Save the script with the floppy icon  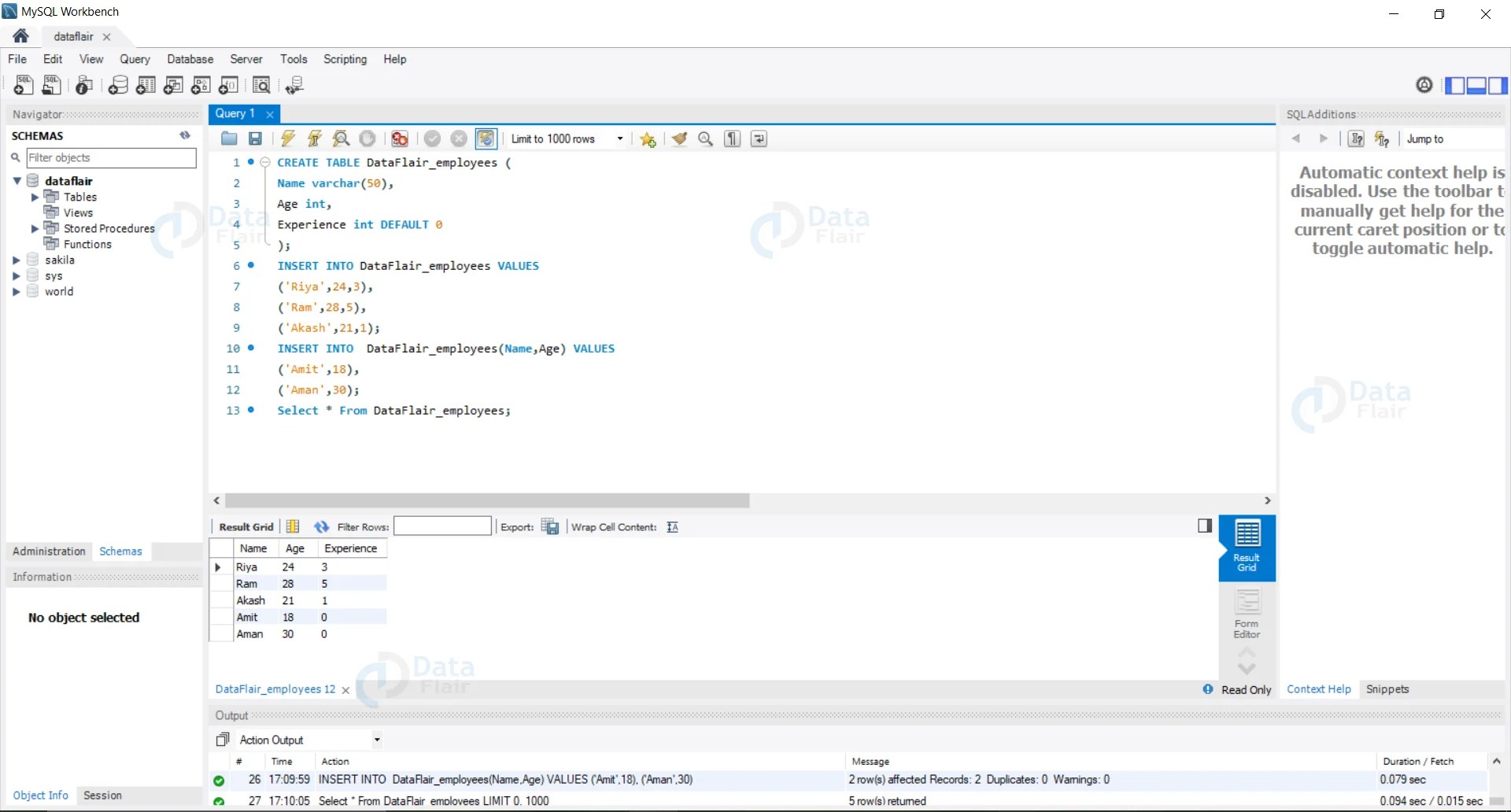[x=255, y=138]
